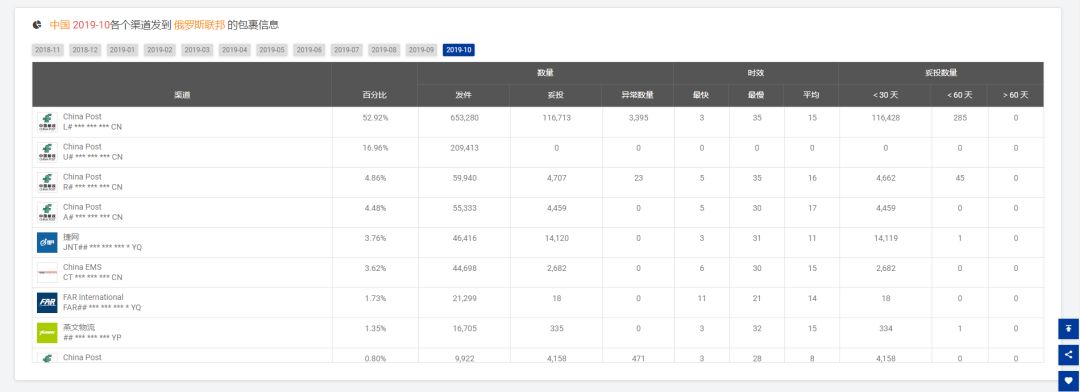Switch to the 2019-09 month tab
The height and width of the screenshot is (392, 1080).
[x=421, y=50]
